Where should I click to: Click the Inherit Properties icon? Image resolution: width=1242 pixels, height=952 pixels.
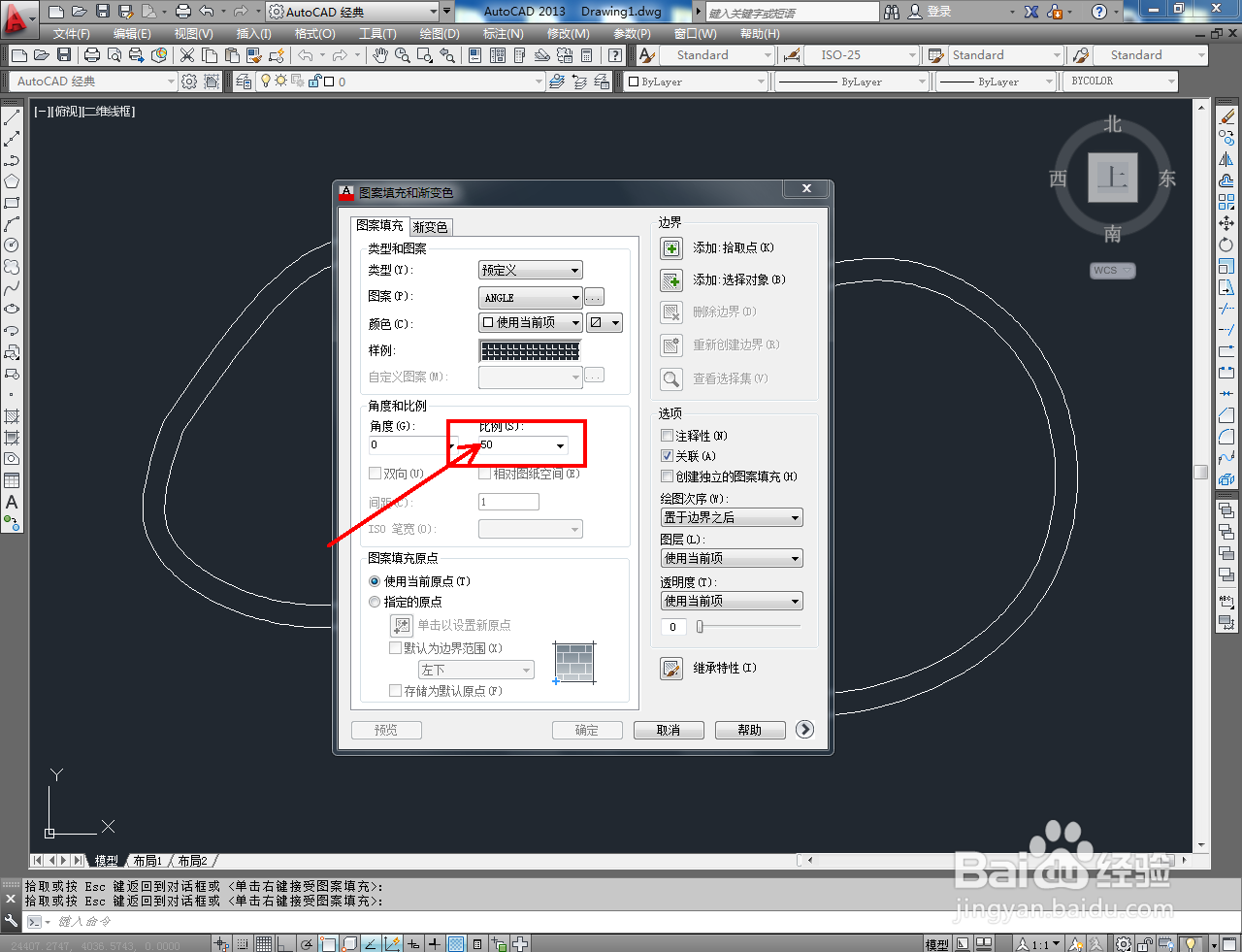click(671, 669)
